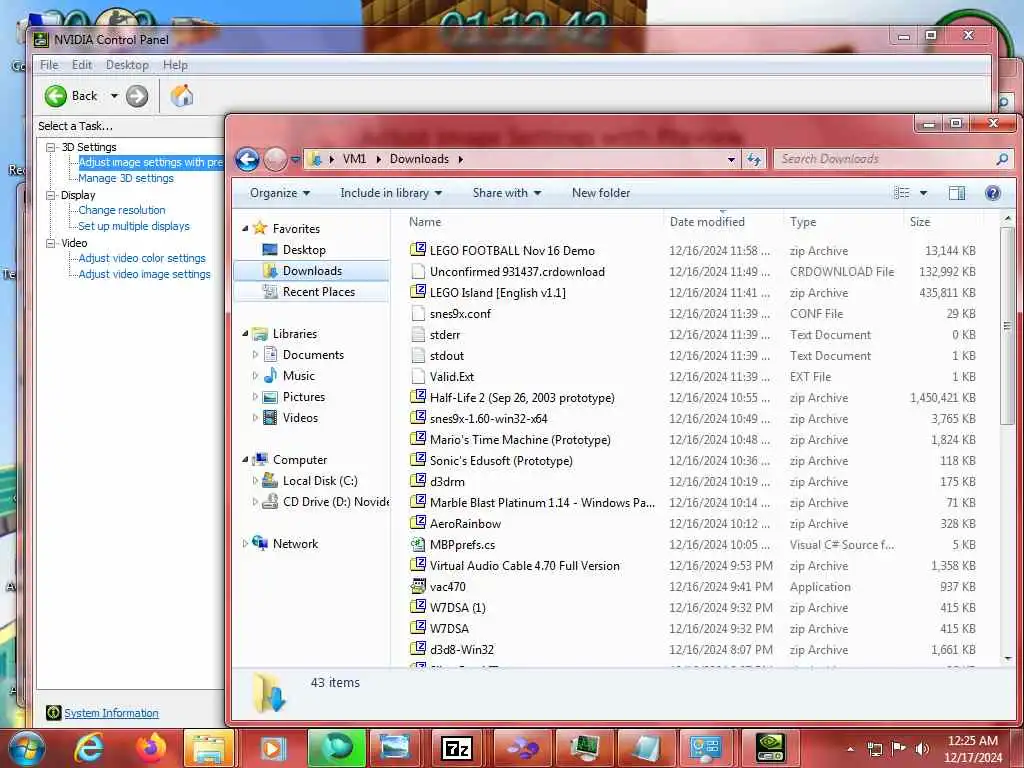
Task: Click the Home icon in NVIDIA Control Panel
Action: coord(182,95)
